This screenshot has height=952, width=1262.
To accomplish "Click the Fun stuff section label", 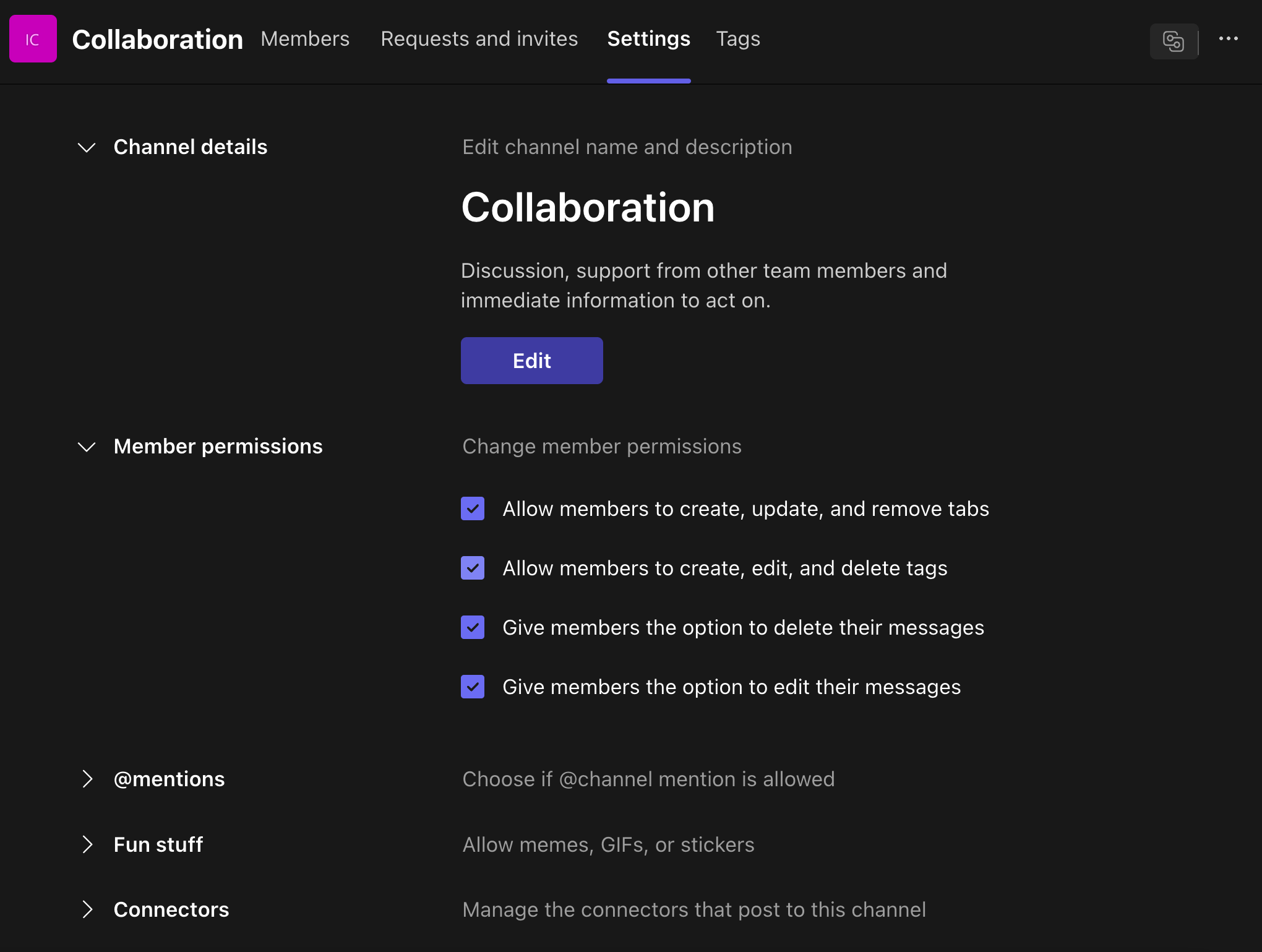I will tap(158, 845).
